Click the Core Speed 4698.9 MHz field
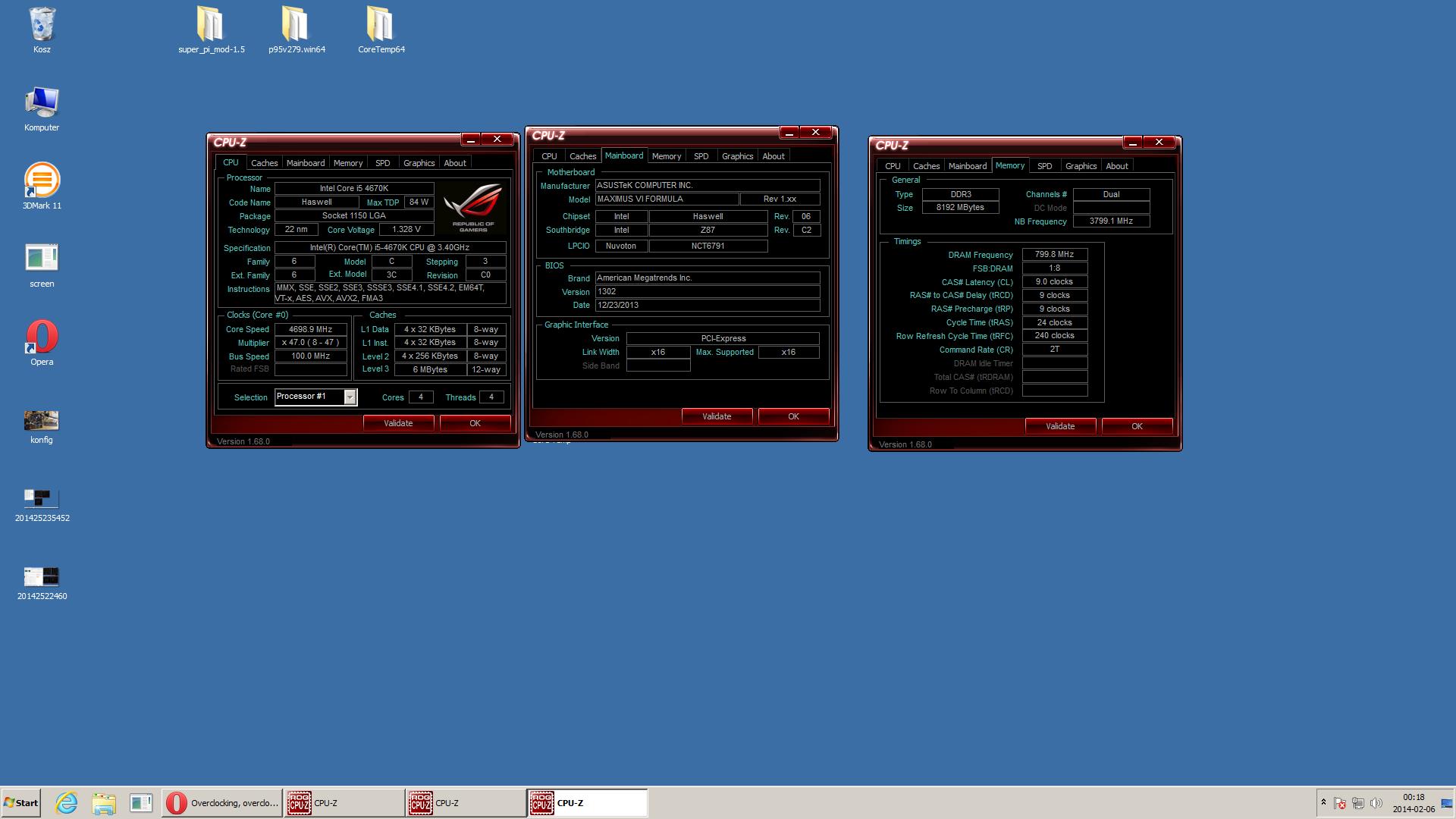 [x=310, y=329]
